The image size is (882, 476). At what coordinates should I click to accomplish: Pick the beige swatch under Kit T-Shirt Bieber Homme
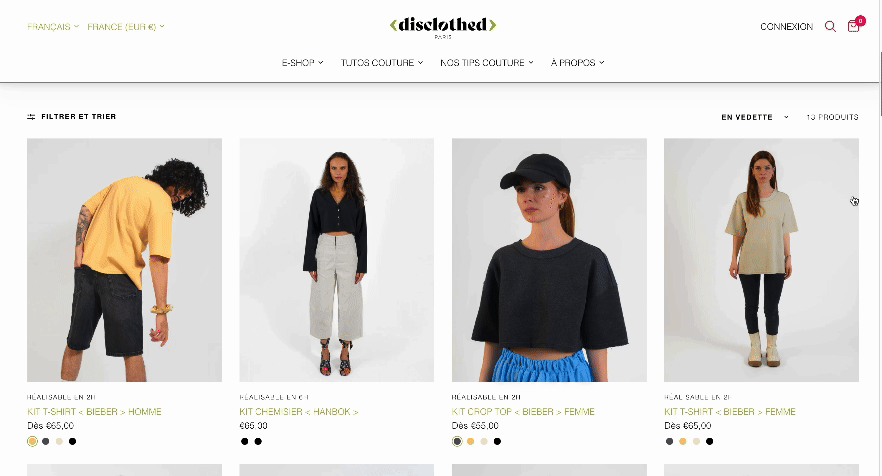pos(59,441)
